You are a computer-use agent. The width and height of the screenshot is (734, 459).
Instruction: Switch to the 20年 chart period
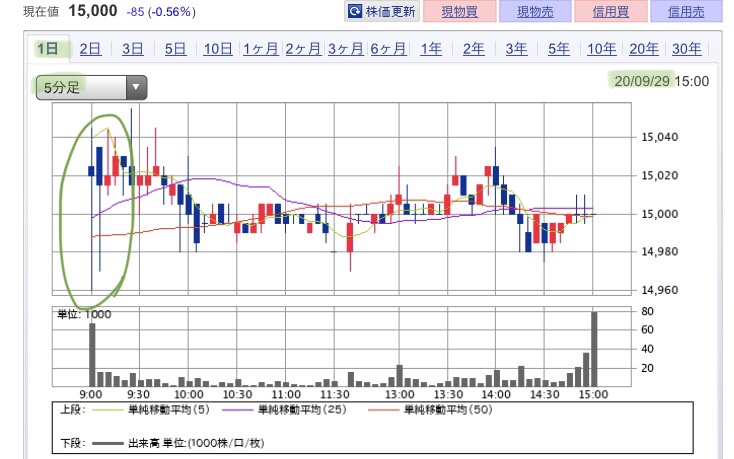pos(644,49)
